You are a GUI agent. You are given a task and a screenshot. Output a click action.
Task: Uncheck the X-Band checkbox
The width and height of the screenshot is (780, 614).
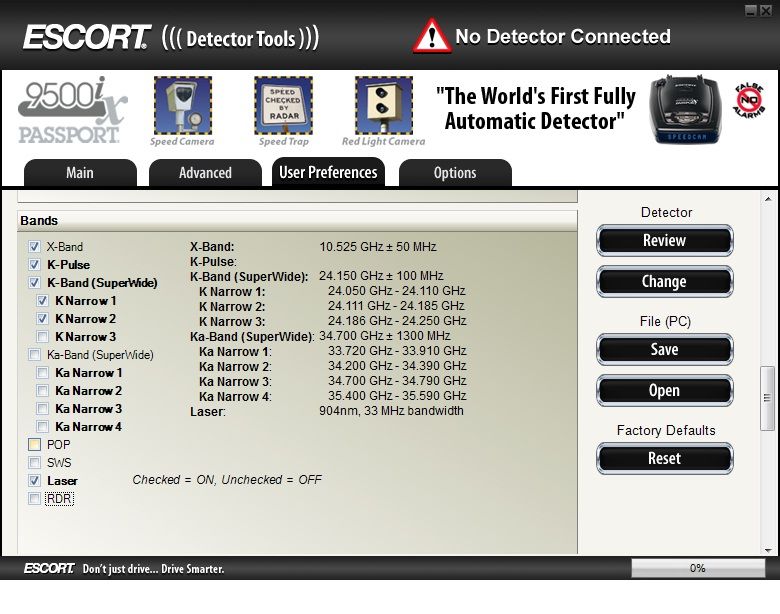coord(34,246)
